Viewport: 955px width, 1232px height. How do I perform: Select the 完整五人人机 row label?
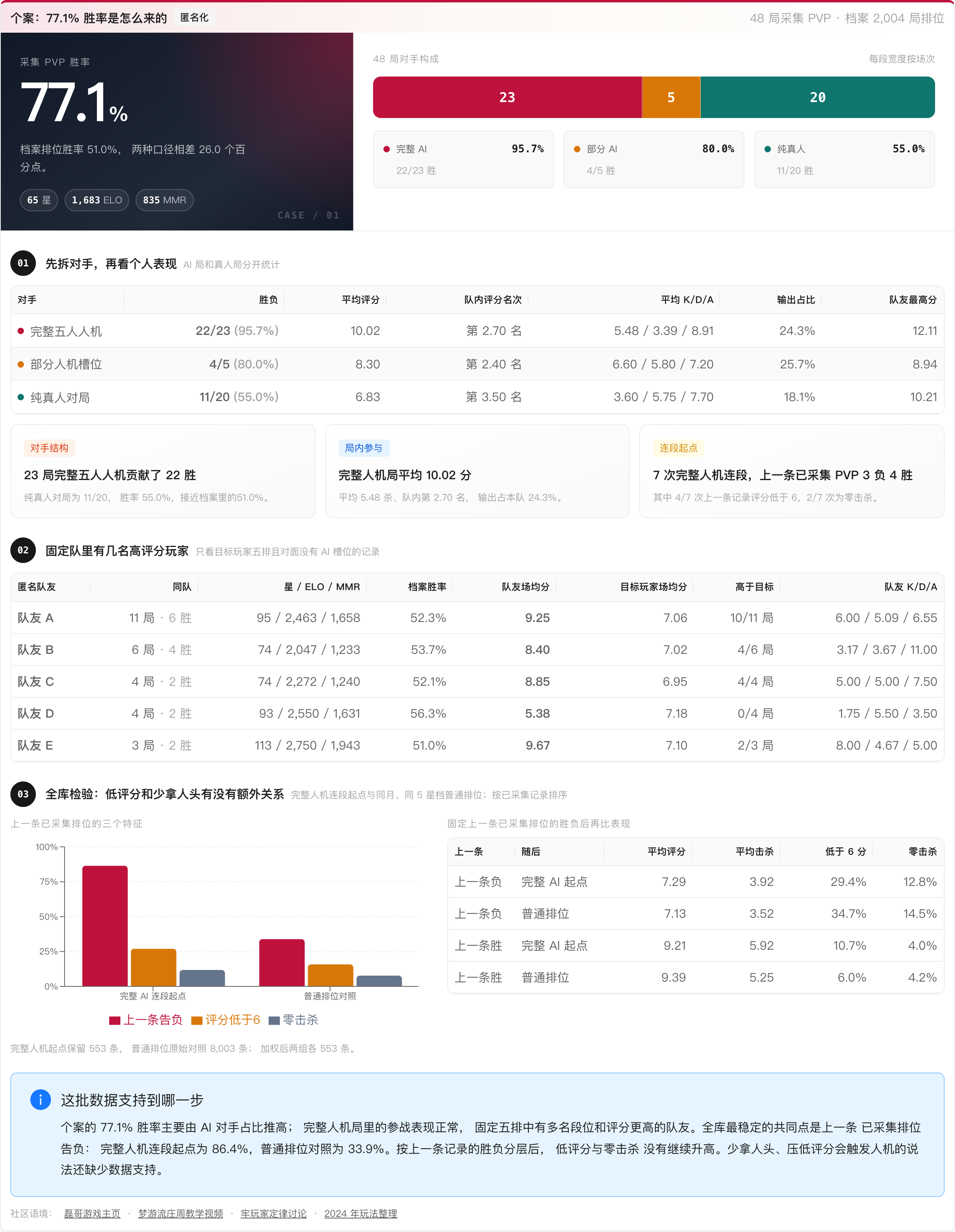tap(66, 331)
